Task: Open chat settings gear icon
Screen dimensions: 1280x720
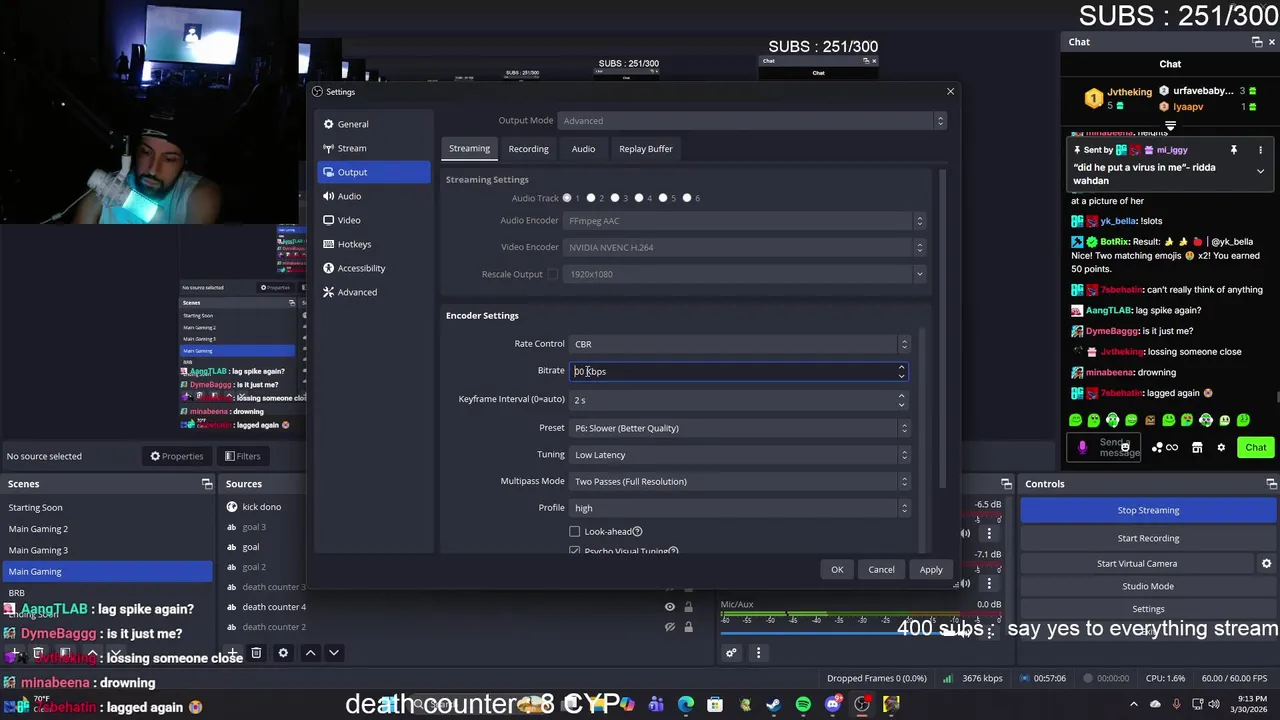Action: click(1221, 448)
